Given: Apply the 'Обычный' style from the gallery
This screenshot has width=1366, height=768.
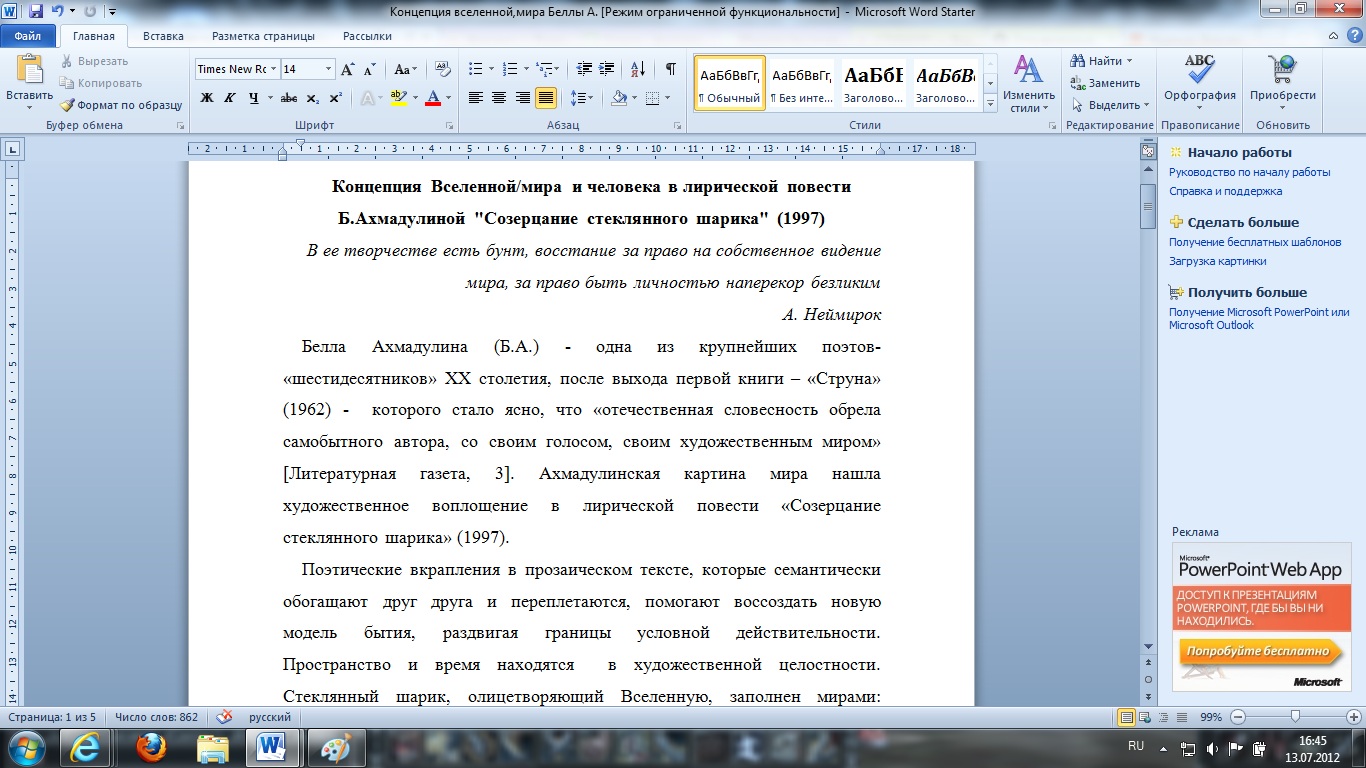Looking at the screenshot, I should coord(730,82).
